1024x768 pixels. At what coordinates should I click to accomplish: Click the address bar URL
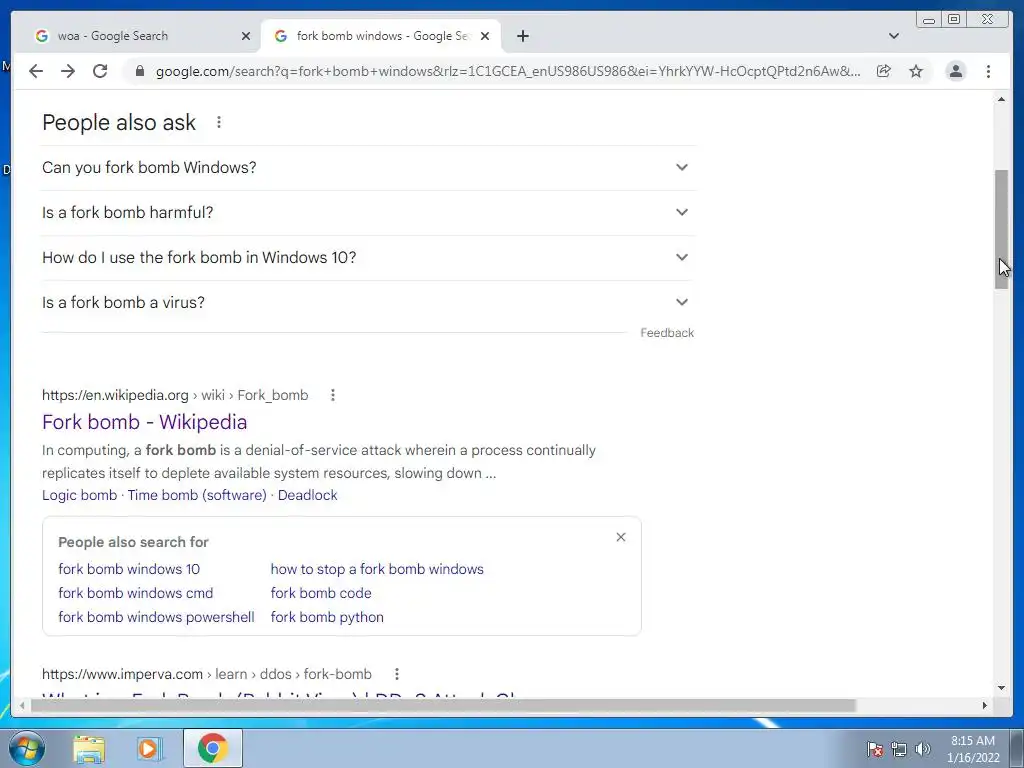(507, 71)
